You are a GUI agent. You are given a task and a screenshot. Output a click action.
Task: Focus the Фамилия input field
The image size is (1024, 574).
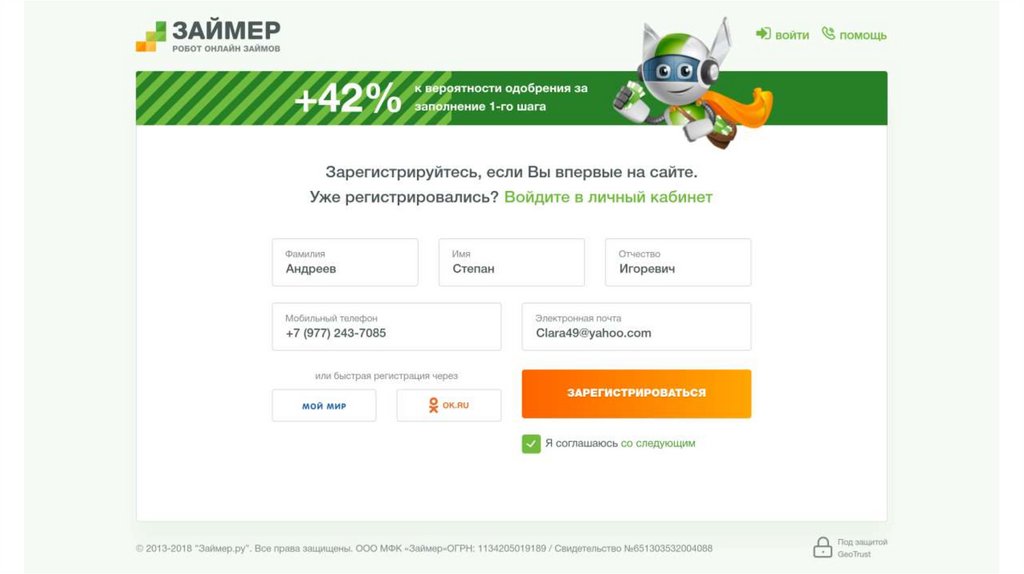tap(345, 262)
